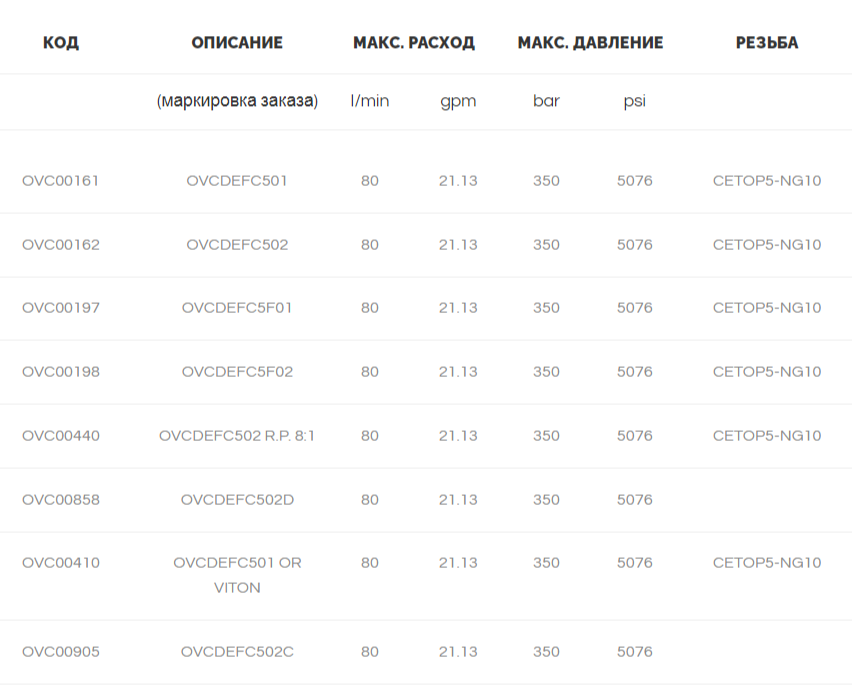
Task: Select product code OVC00198
Action: [61, 372]
